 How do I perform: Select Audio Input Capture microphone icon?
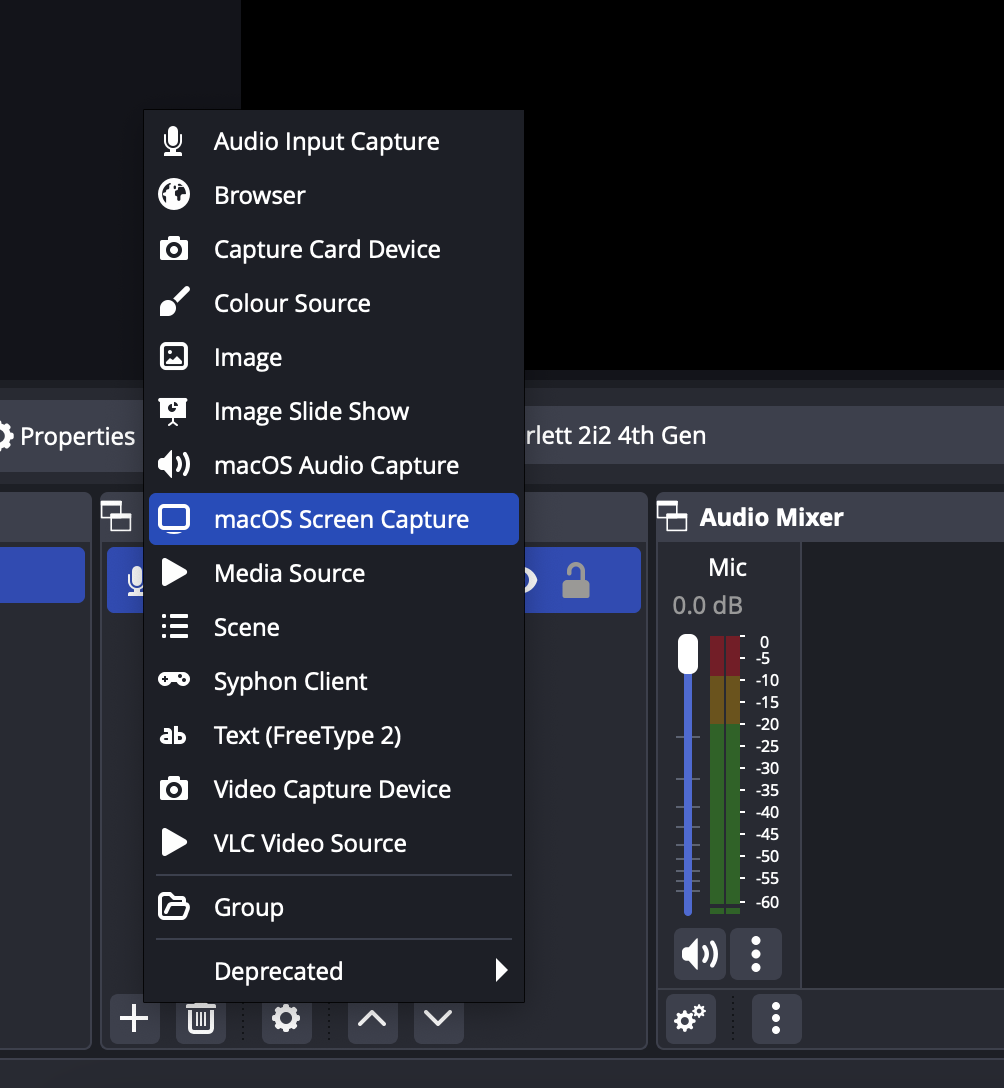point(173,141)
